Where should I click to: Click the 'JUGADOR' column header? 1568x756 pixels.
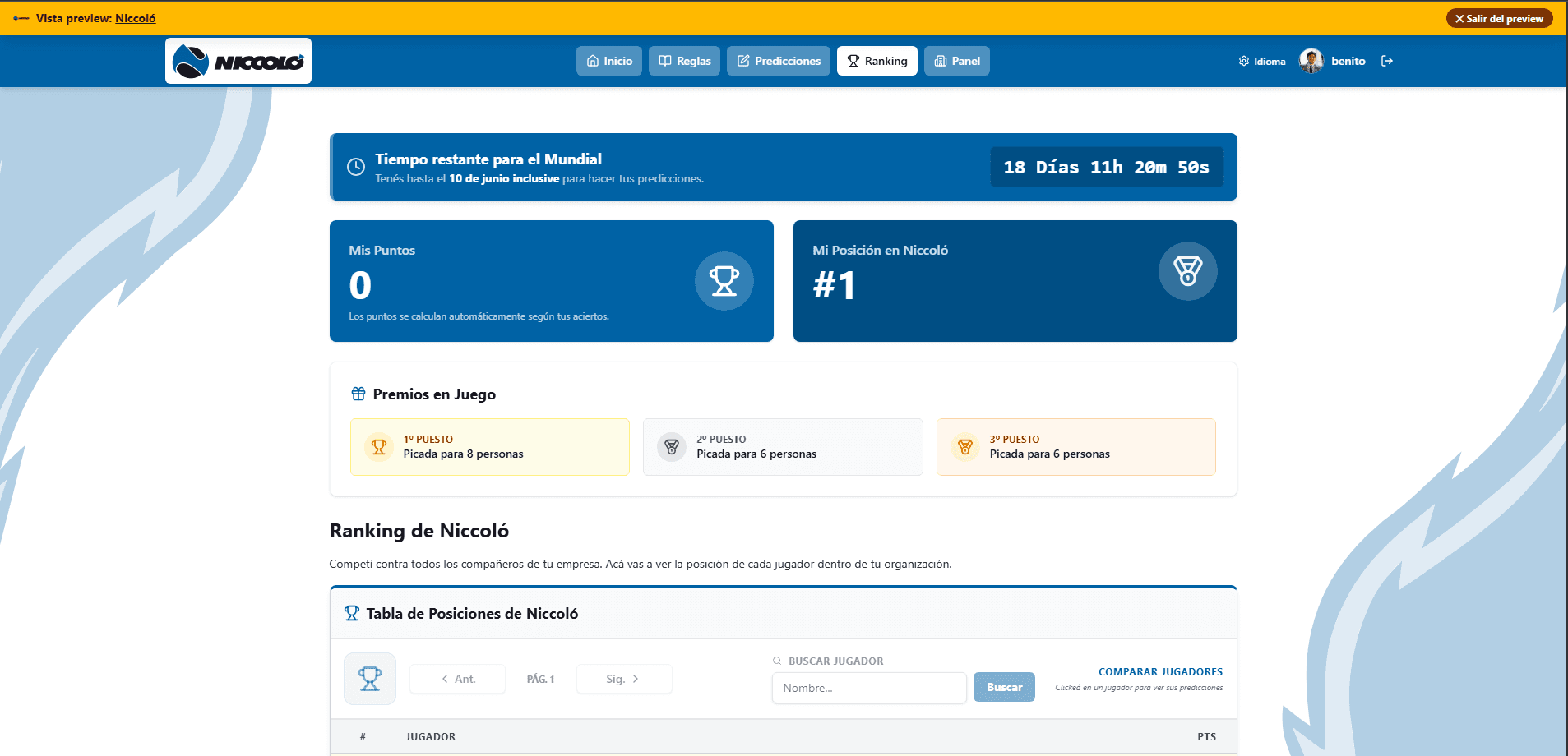point(431,736)
